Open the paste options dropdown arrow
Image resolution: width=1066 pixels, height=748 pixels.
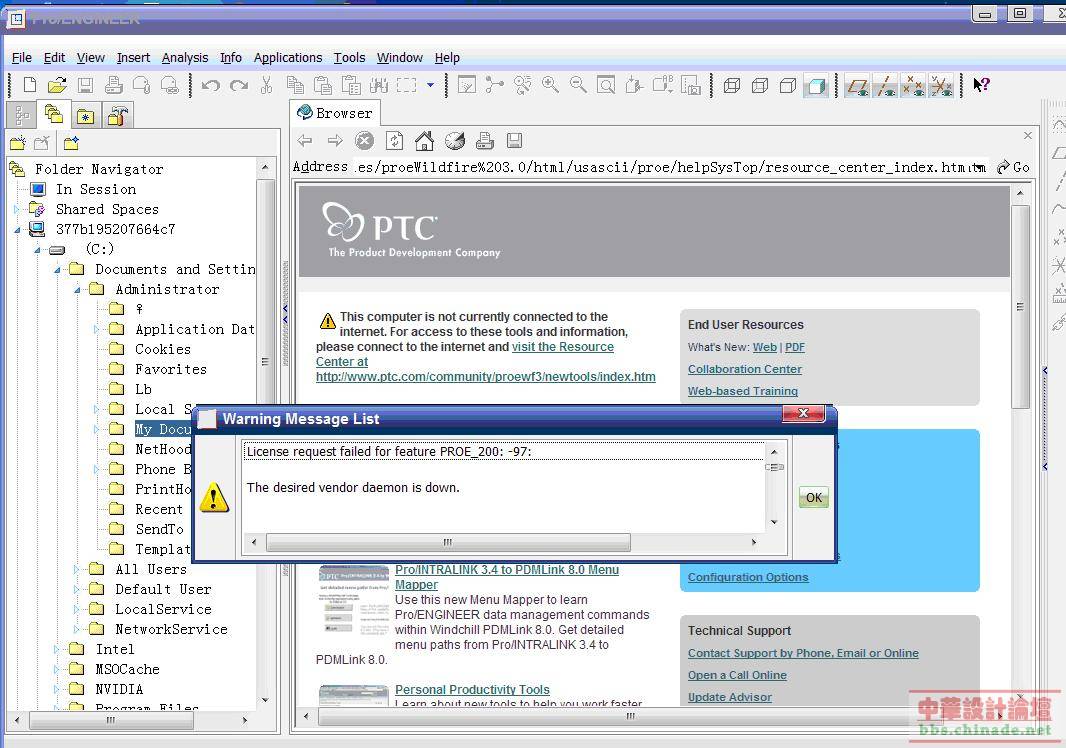(430, 85)
